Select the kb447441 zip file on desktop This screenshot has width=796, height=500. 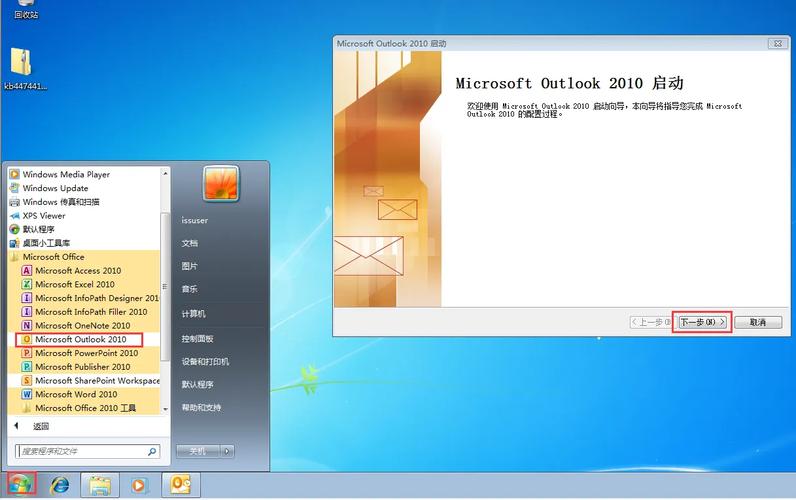coord(24,69)
